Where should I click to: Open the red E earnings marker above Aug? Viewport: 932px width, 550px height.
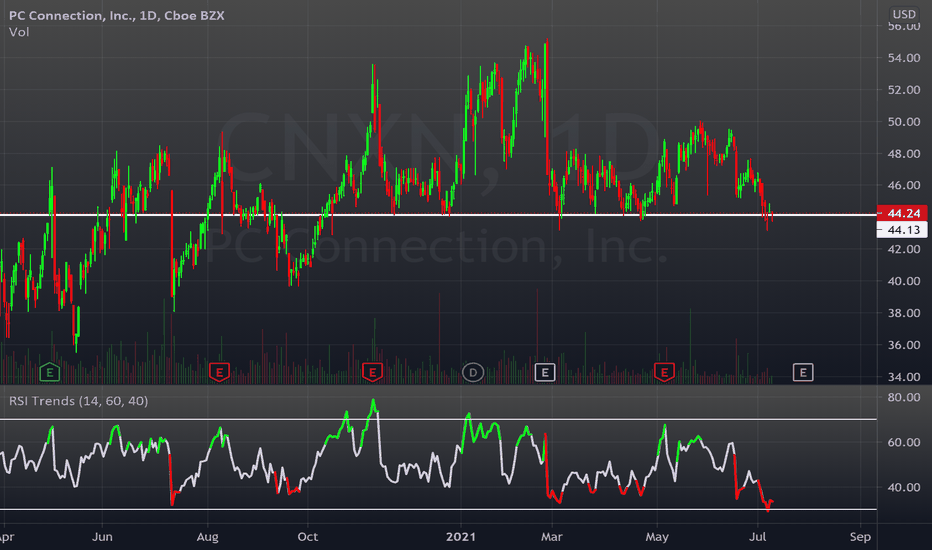219,373
